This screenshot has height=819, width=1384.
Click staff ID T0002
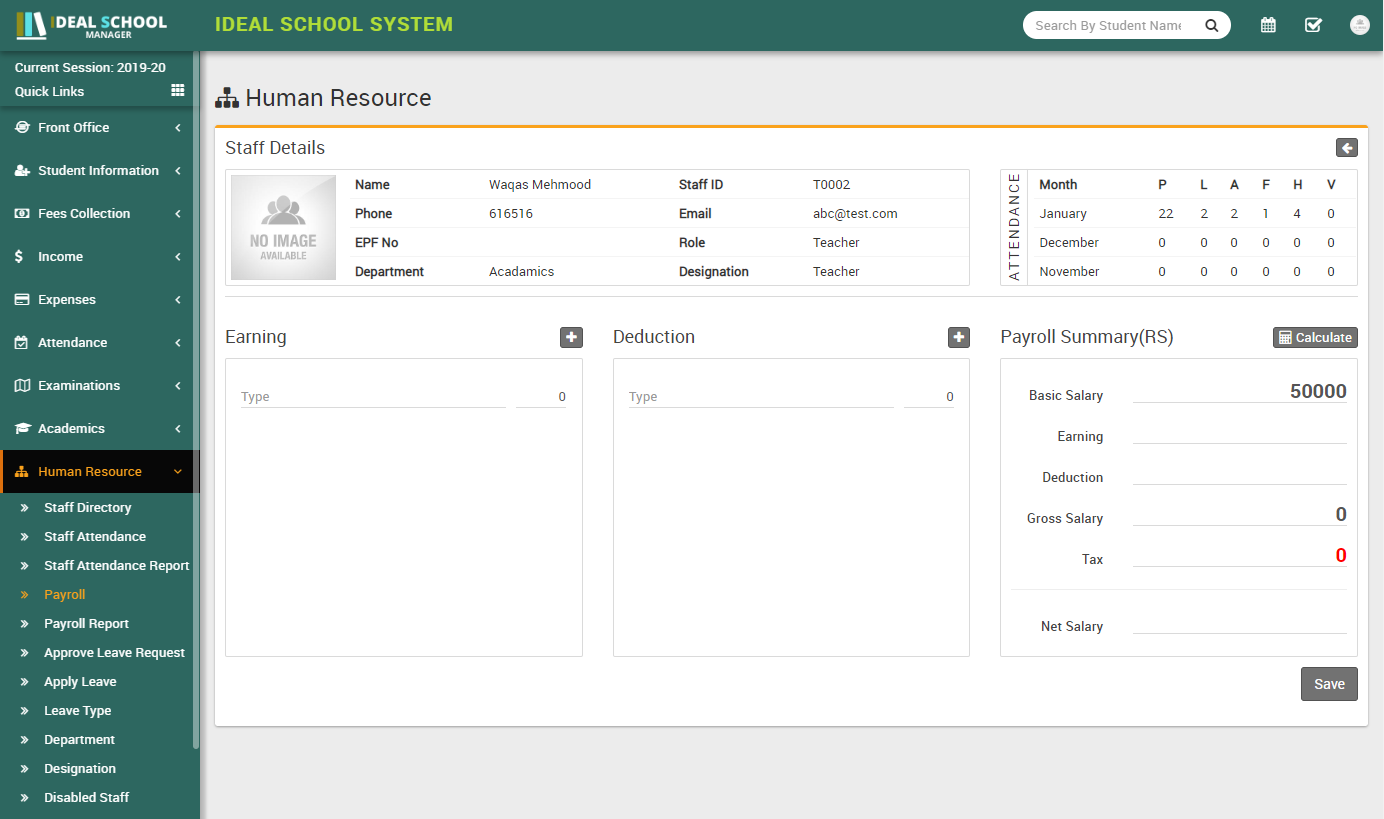[x=831, y=185]
